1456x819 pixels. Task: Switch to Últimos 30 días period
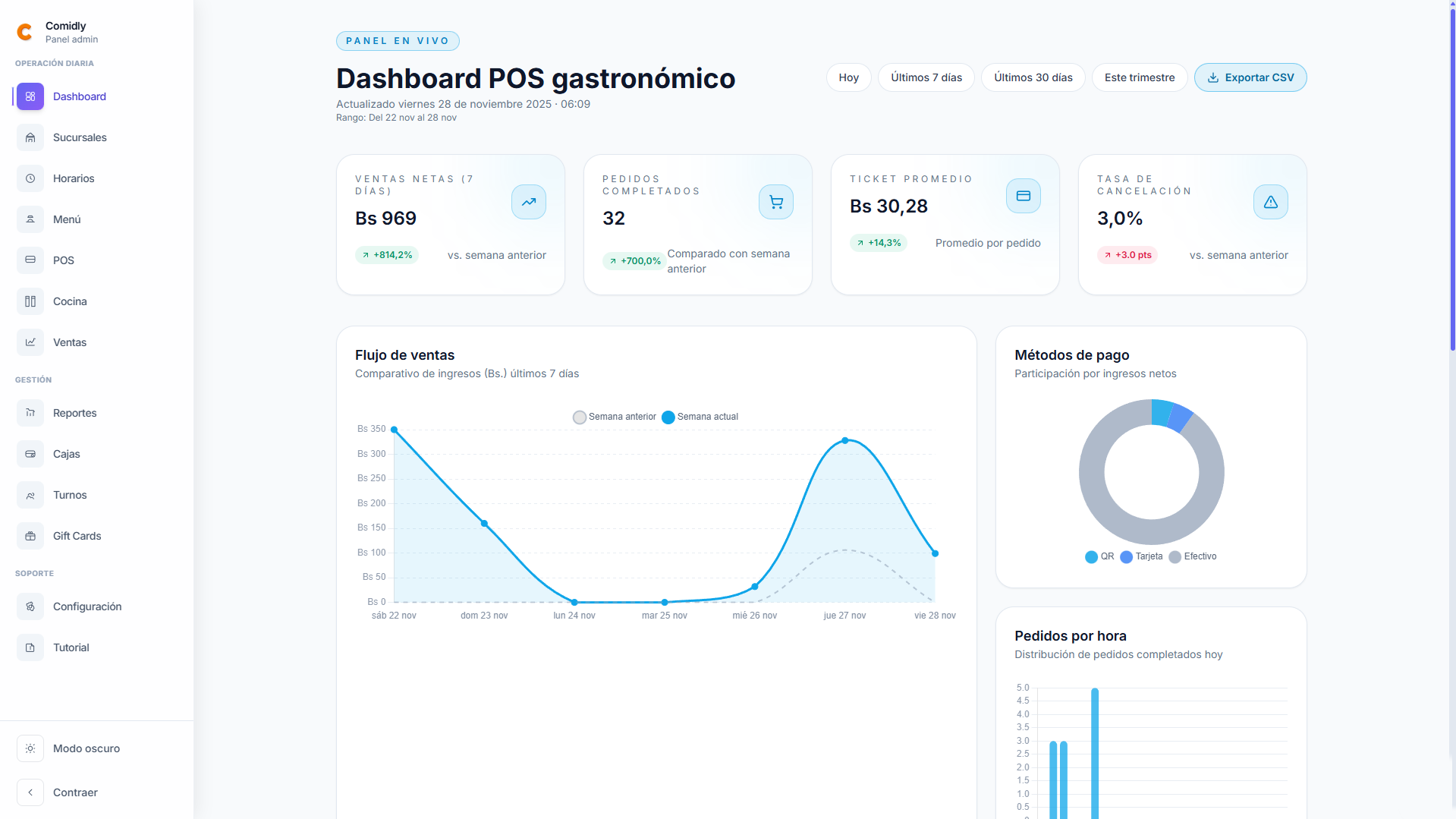pos(1033,77)
